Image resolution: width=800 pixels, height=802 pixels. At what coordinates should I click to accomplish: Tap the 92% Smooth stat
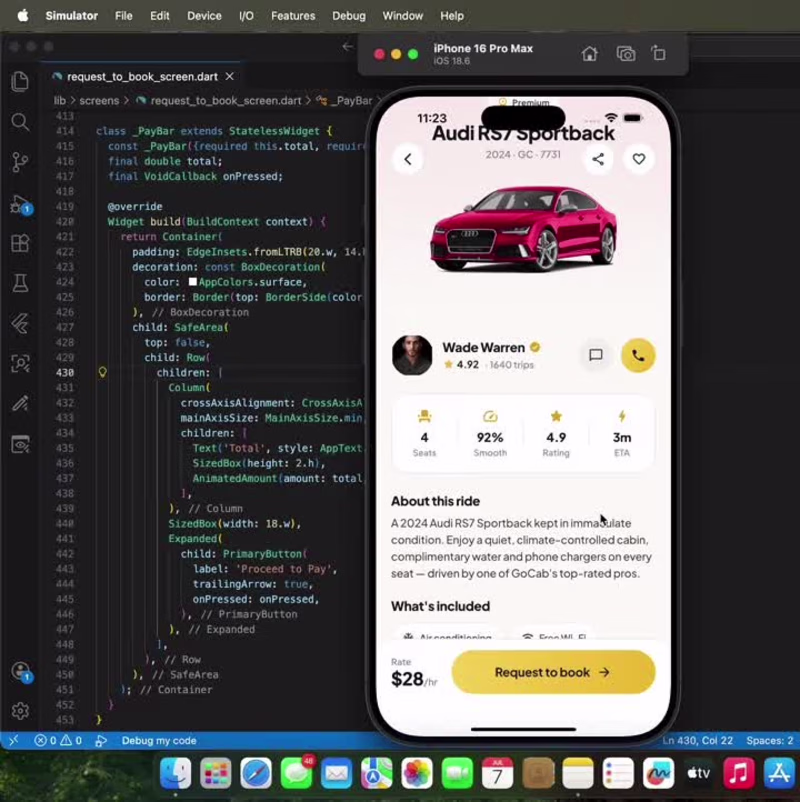click(x=490, y=434)
